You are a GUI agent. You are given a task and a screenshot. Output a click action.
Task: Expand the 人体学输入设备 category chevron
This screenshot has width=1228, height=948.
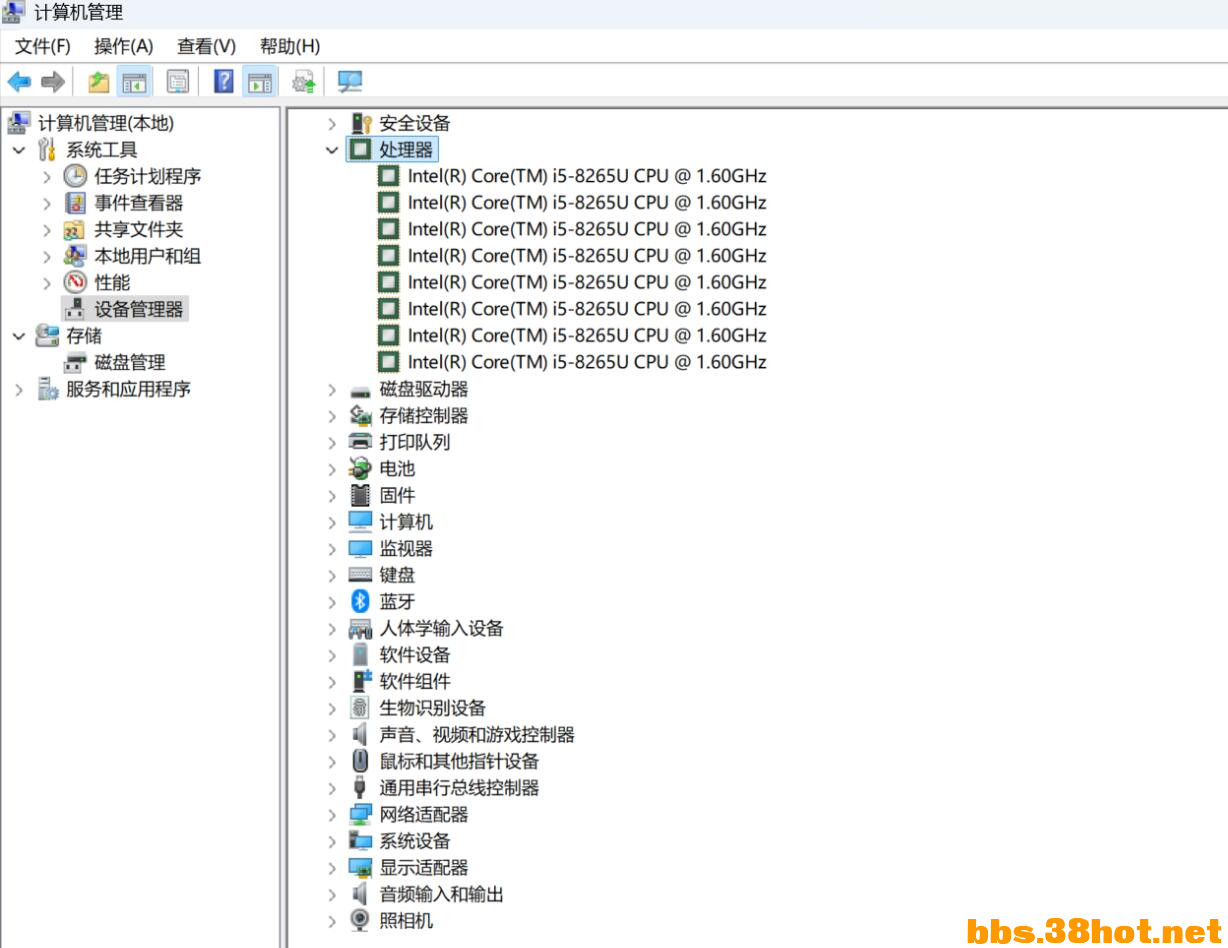point(332,629)
